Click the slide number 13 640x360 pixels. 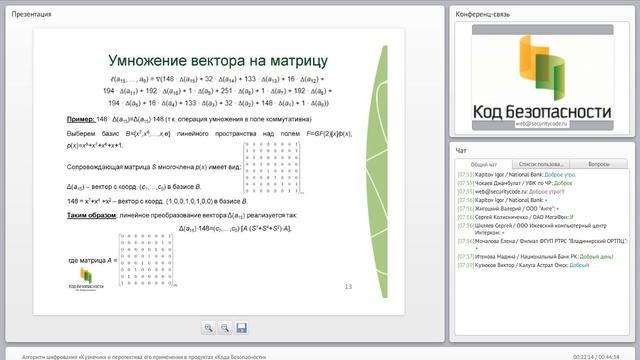pyautogui.click(x=348, y=287)
